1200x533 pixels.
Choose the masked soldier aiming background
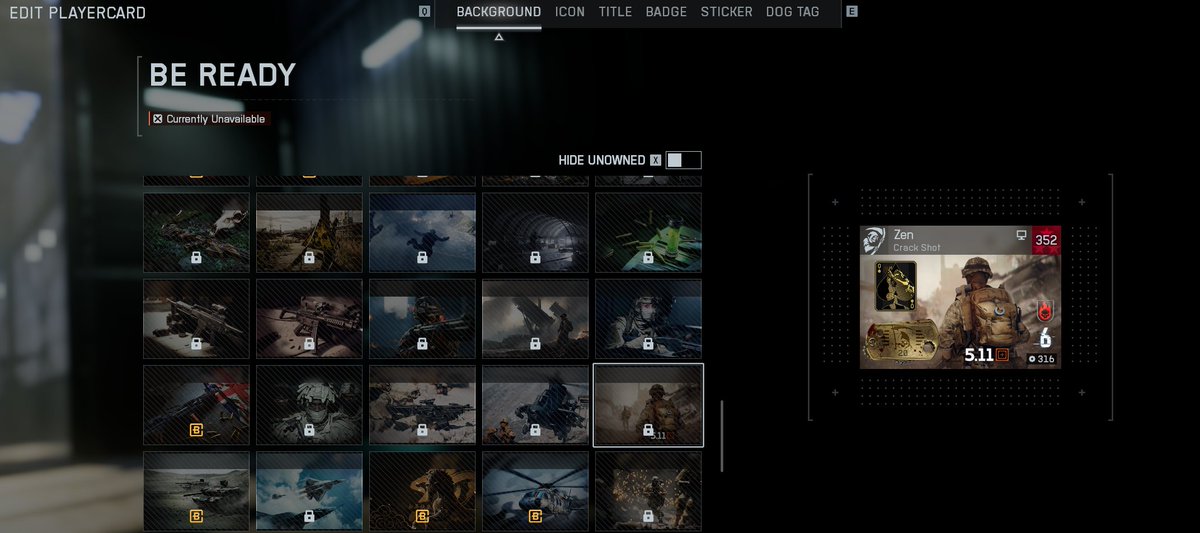pyautogui.click(x=648, y=319)
